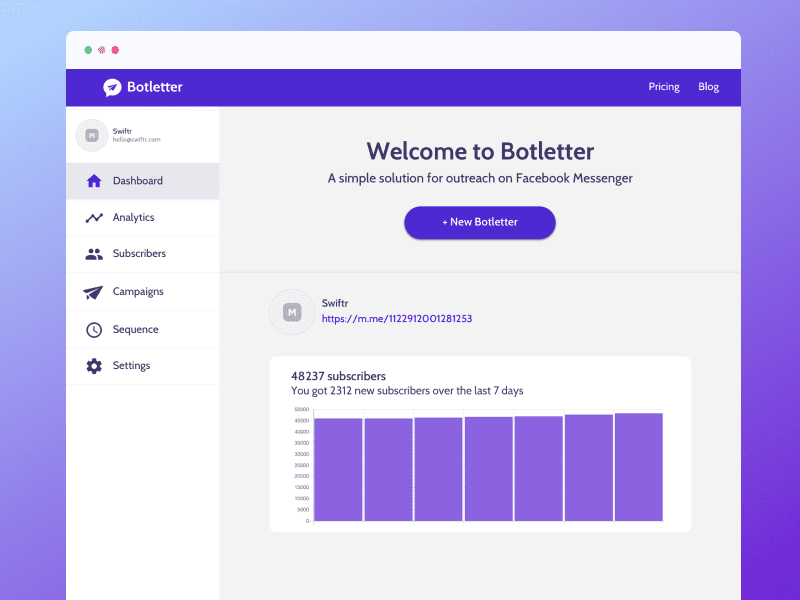Image resolution: width=800 pixels, height=600 pixels.
Task: Select the tallest bar in the subscriber chart
Action: tap(639, 468)
